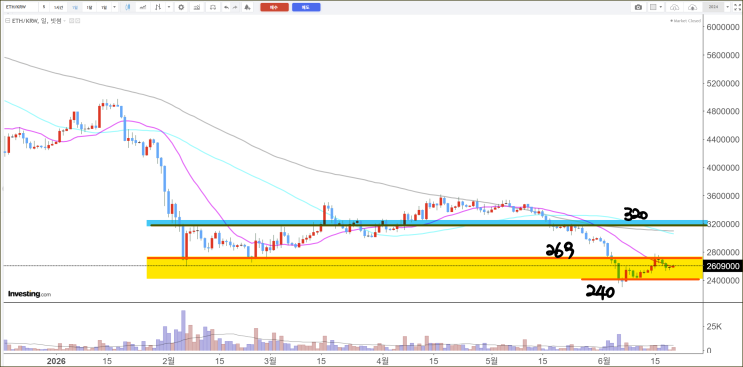Expand the chart type dropdown arrow
This screenshot has width=743, height=367.
pyautogui.click(x=169, y=7)
